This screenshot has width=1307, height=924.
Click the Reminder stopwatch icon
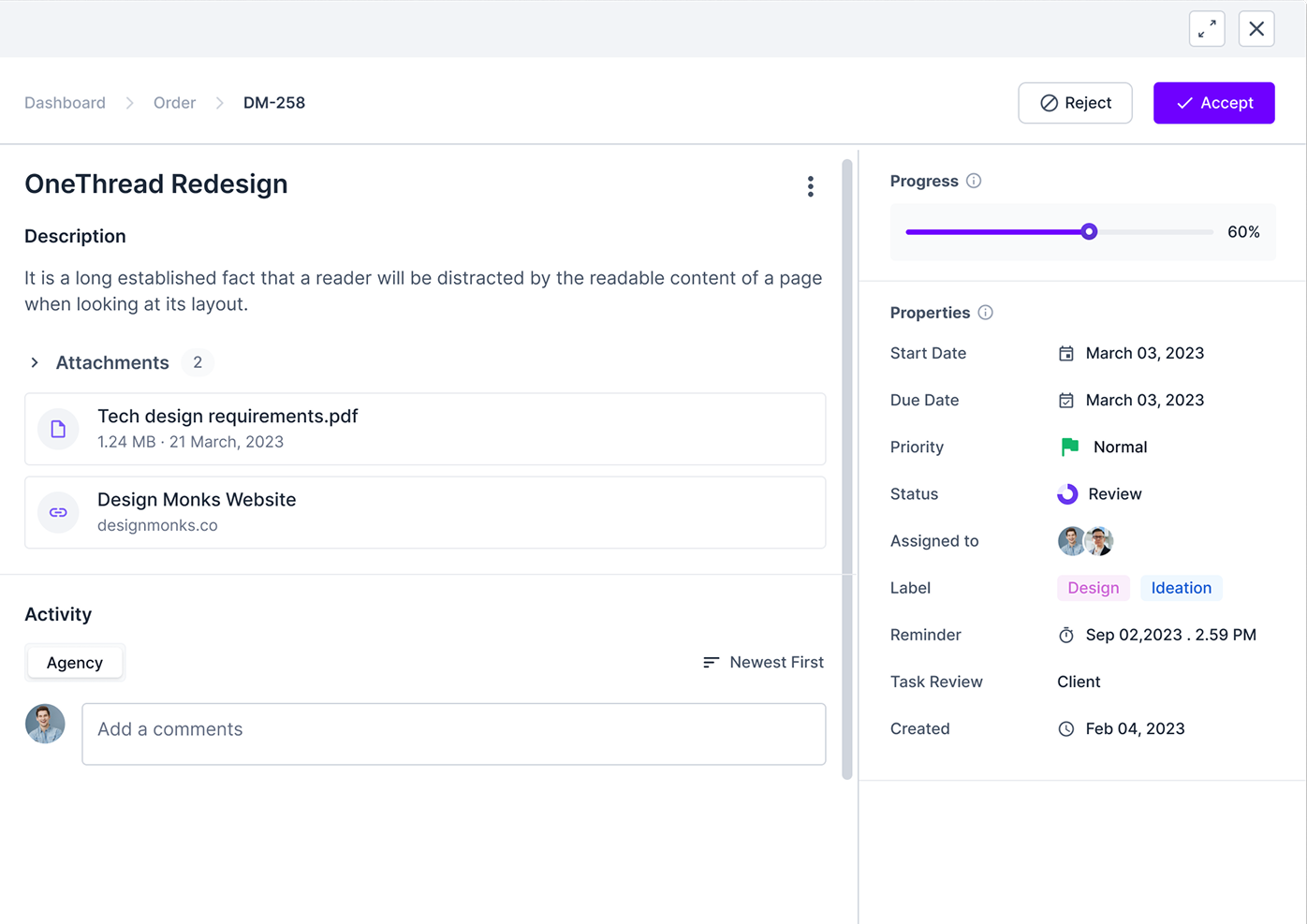1066,635
